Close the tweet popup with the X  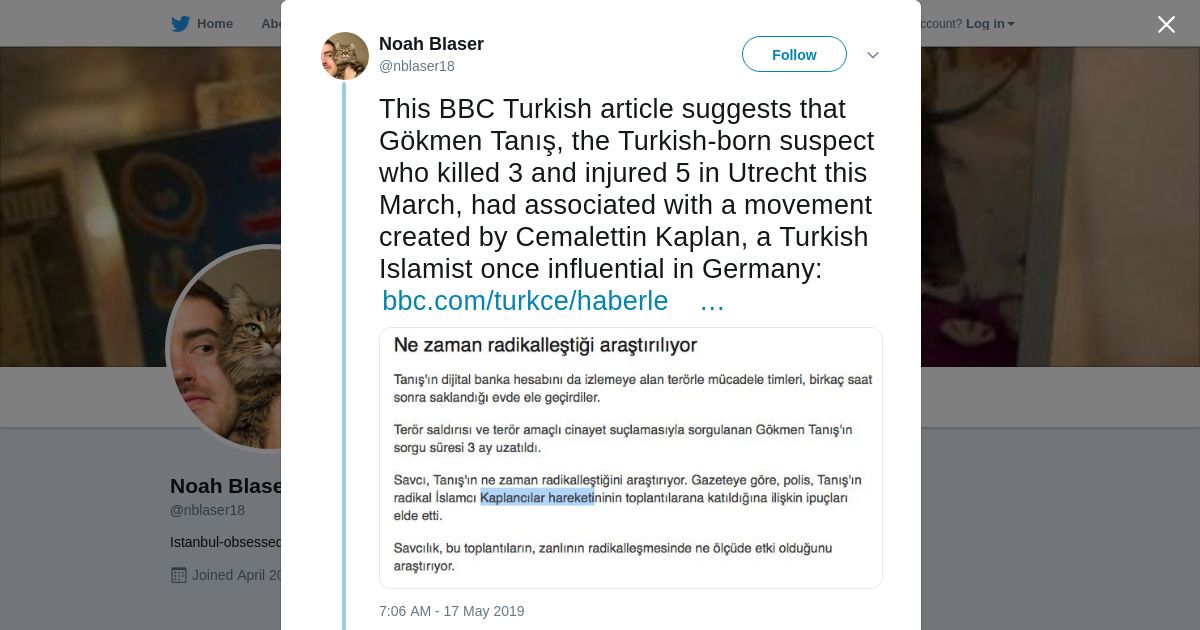point(1166,24)
